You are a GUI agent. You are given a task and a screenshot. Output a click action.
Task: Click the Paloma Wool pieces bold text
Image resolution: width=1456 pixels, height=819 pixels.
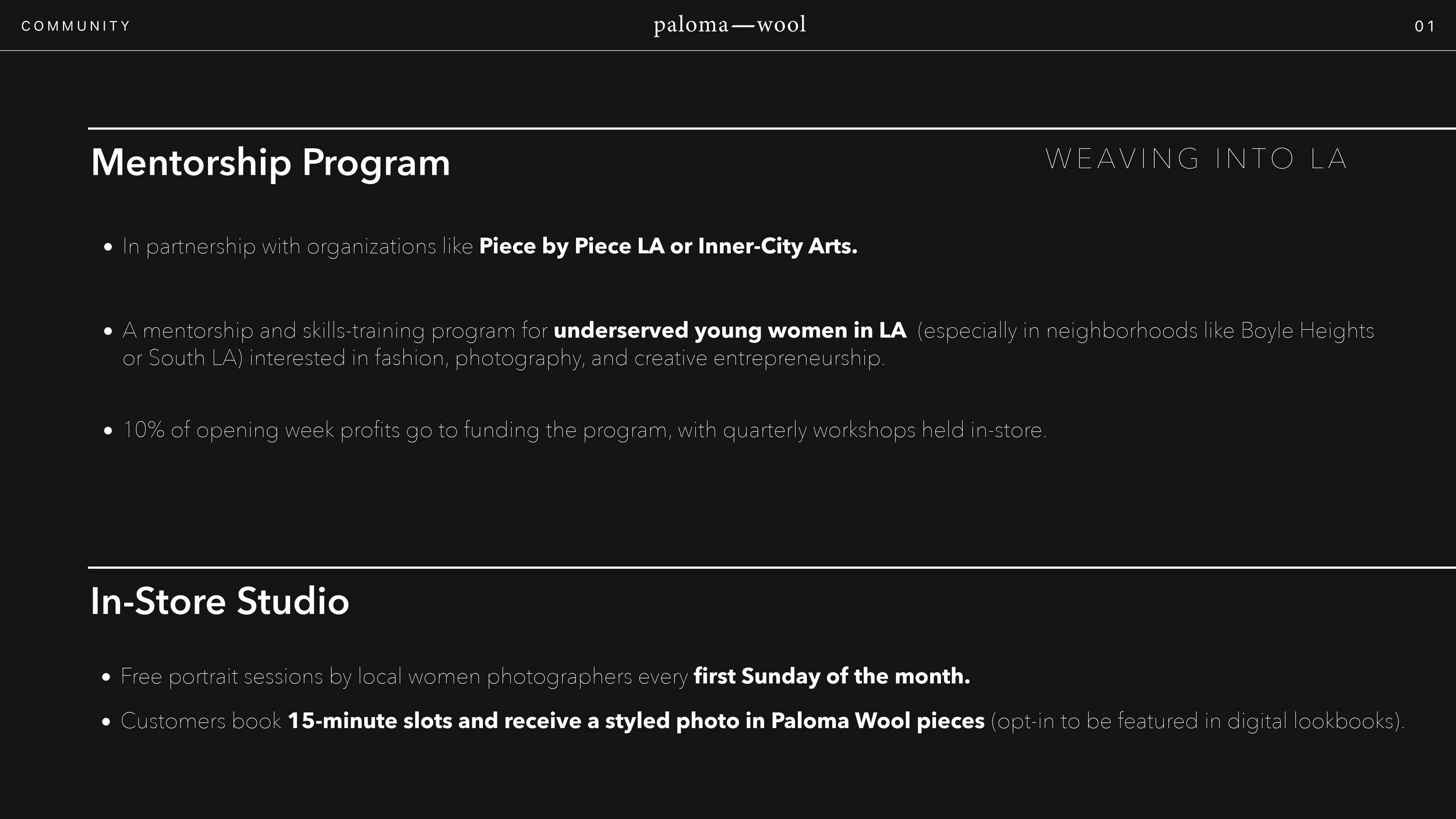(x=878, y=721)
